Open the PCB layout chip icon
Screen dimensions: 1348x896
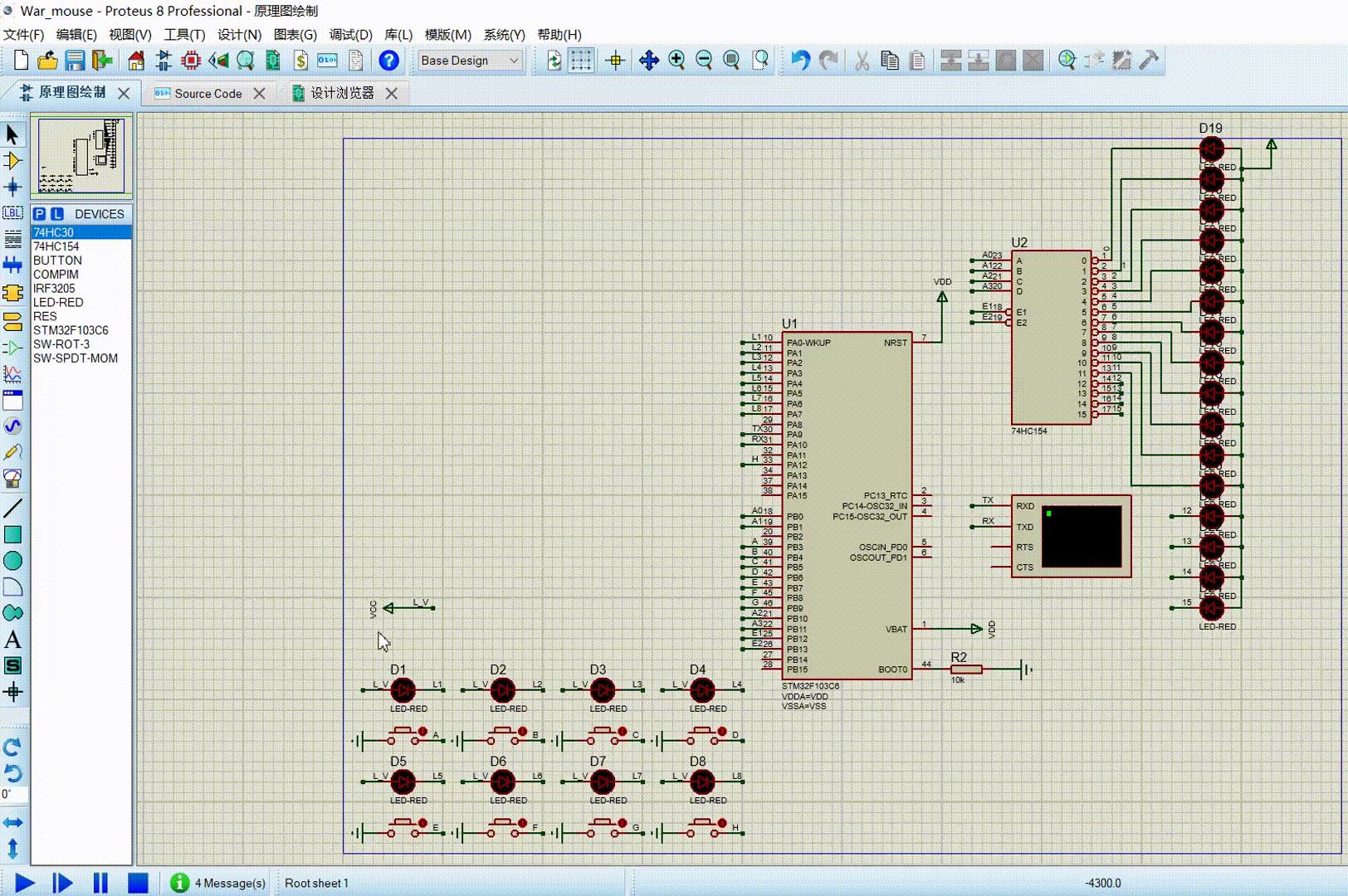click(191, 60)
